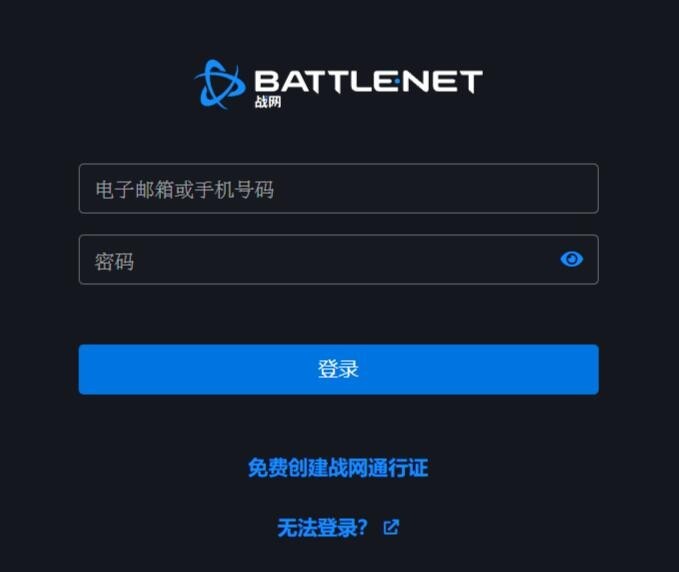Click the BATTLENET wordmark text
679x572 pixels.
click(369, 81)
